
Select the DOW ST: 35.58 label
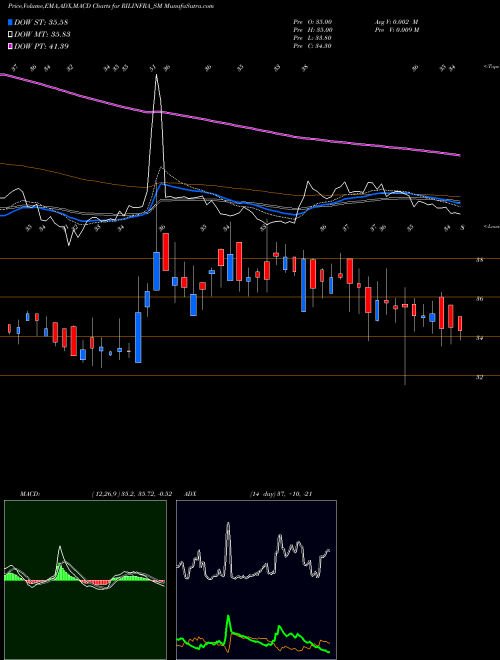(41, 22)
